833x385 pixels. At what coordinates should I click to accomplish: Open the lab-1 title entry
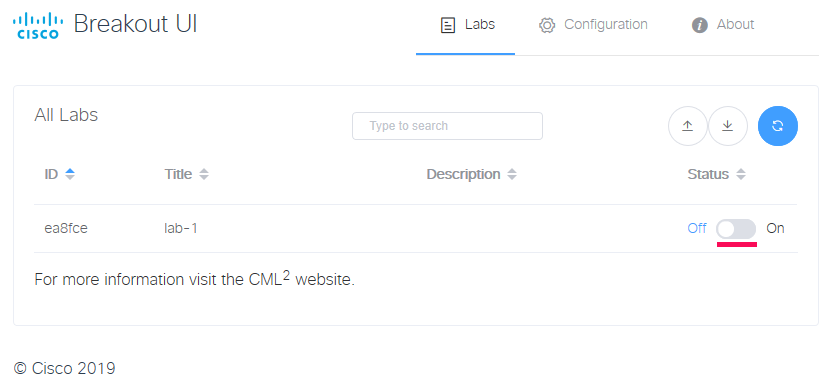(x=181, y=229)
